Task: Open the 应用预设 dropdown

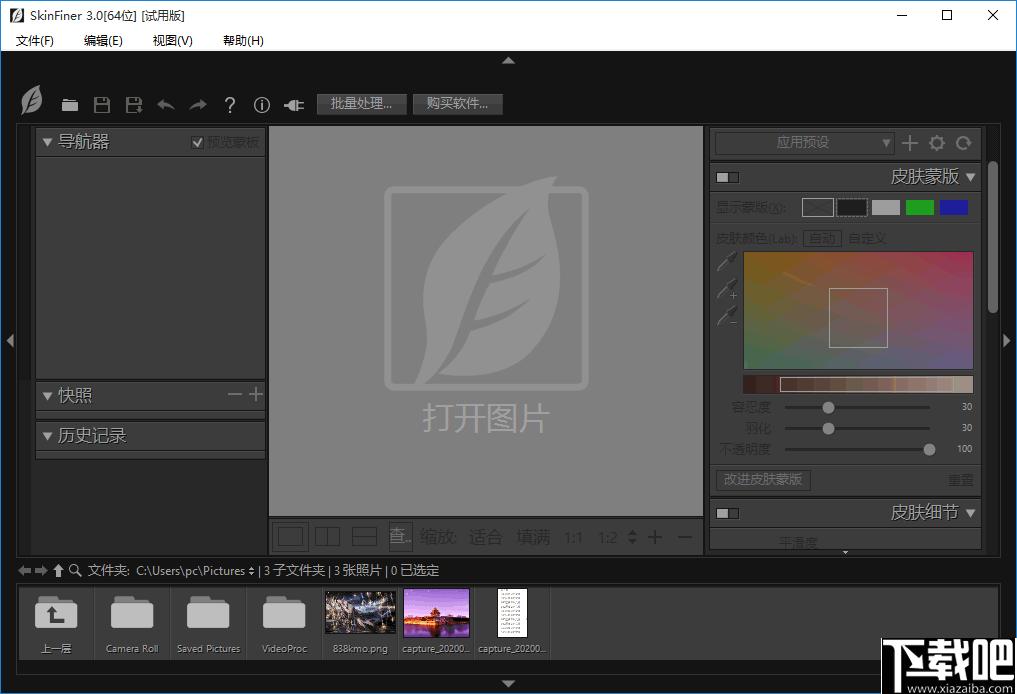Action: pyautogui.click(x=804, y=143)
